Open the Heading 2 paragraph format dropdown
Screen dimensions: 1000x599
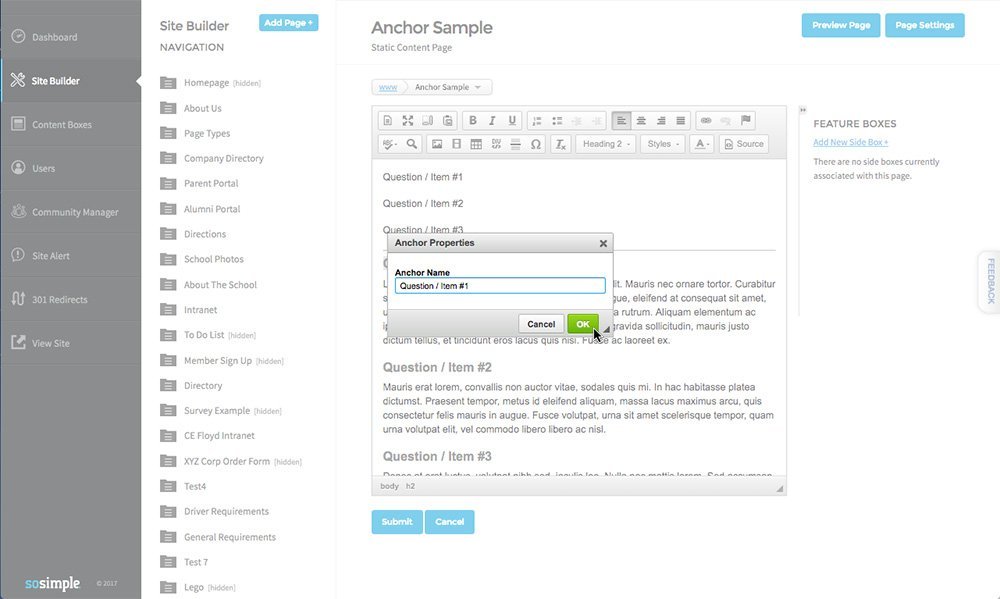point(606,144)
